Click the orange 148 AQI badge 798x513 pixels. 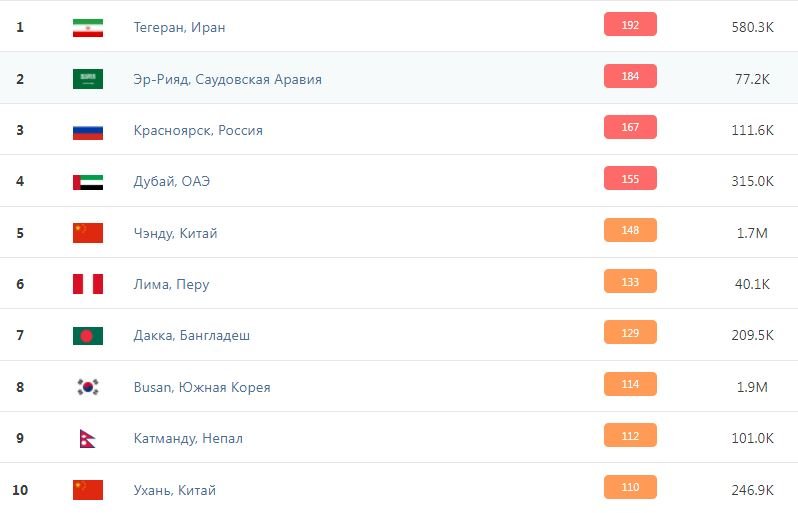point(630,231)
